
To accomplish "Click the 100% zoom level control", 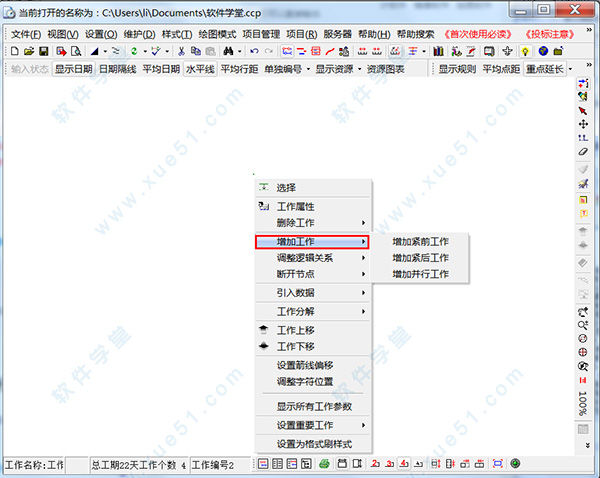I will (583, 404).
